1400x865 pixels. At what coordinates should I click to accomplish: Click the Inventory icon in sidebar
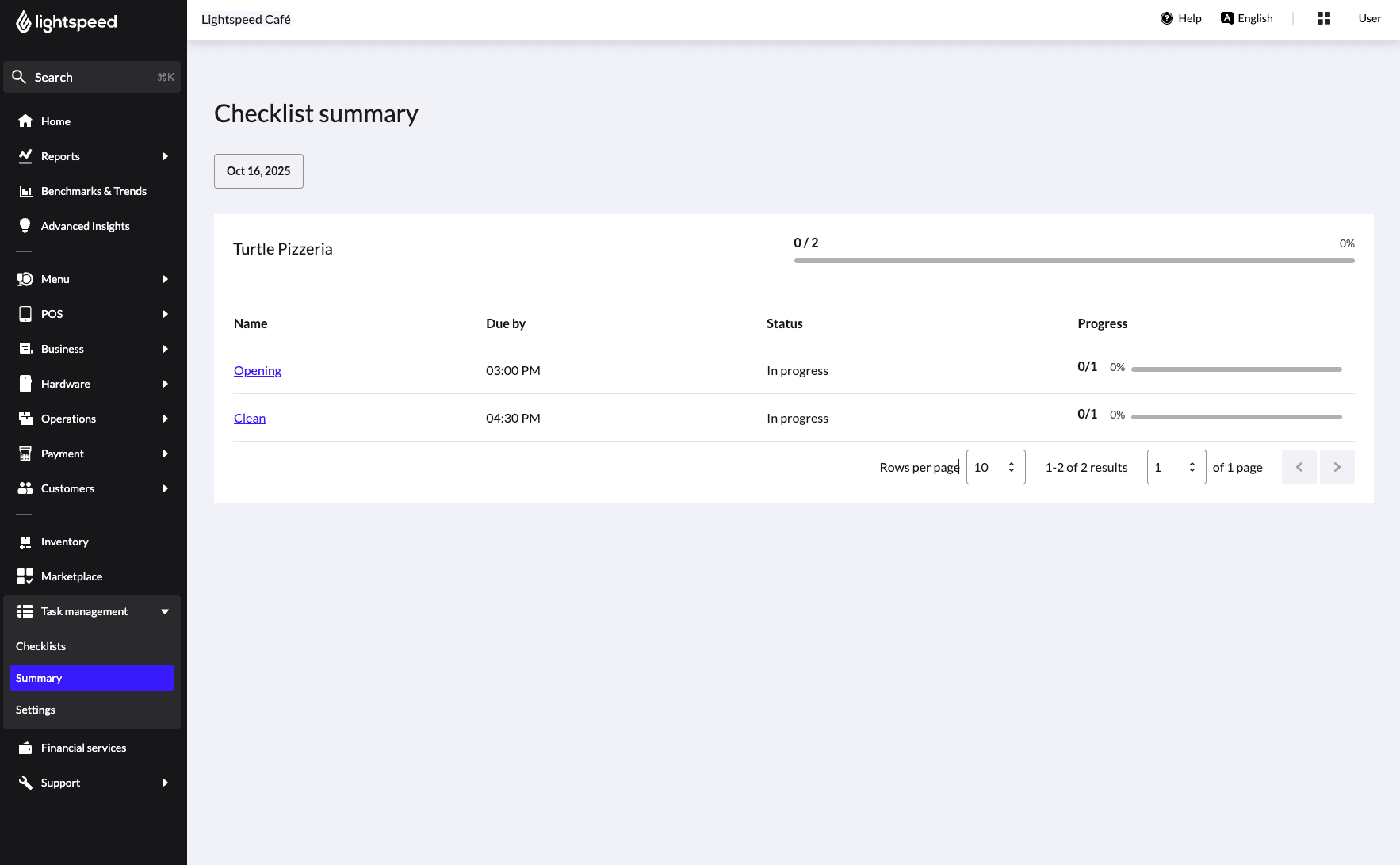pos(25,542)
